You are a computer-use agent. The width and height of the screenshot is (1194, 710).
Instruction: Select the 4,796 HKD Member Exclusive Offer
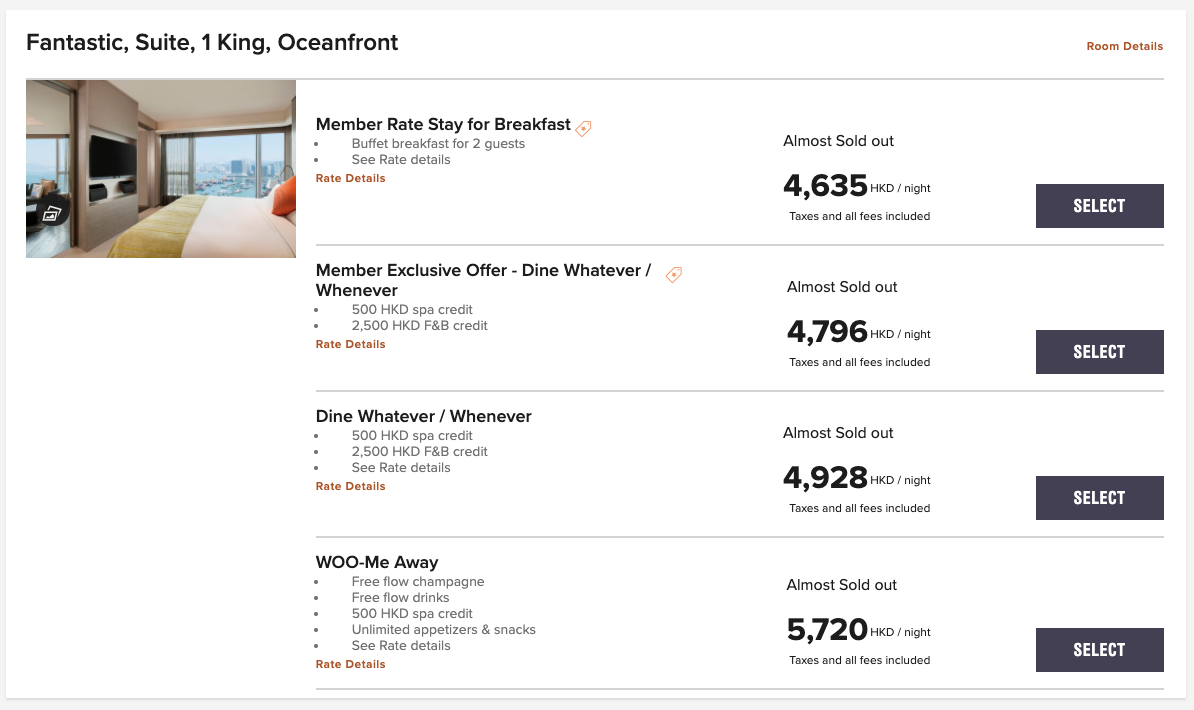(x=1100, y=352)
